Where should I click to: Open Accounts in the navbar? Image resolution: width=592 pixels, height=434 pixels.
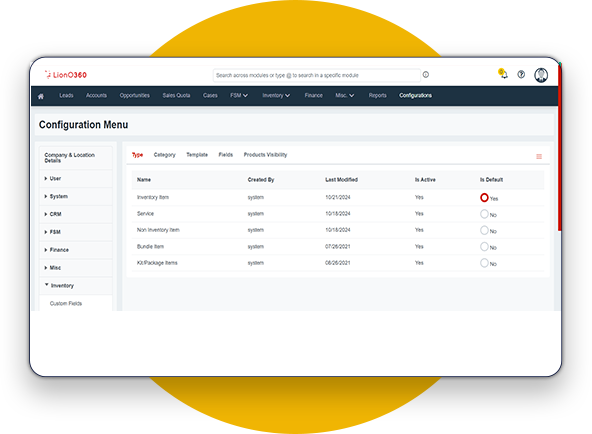[96, 95]
